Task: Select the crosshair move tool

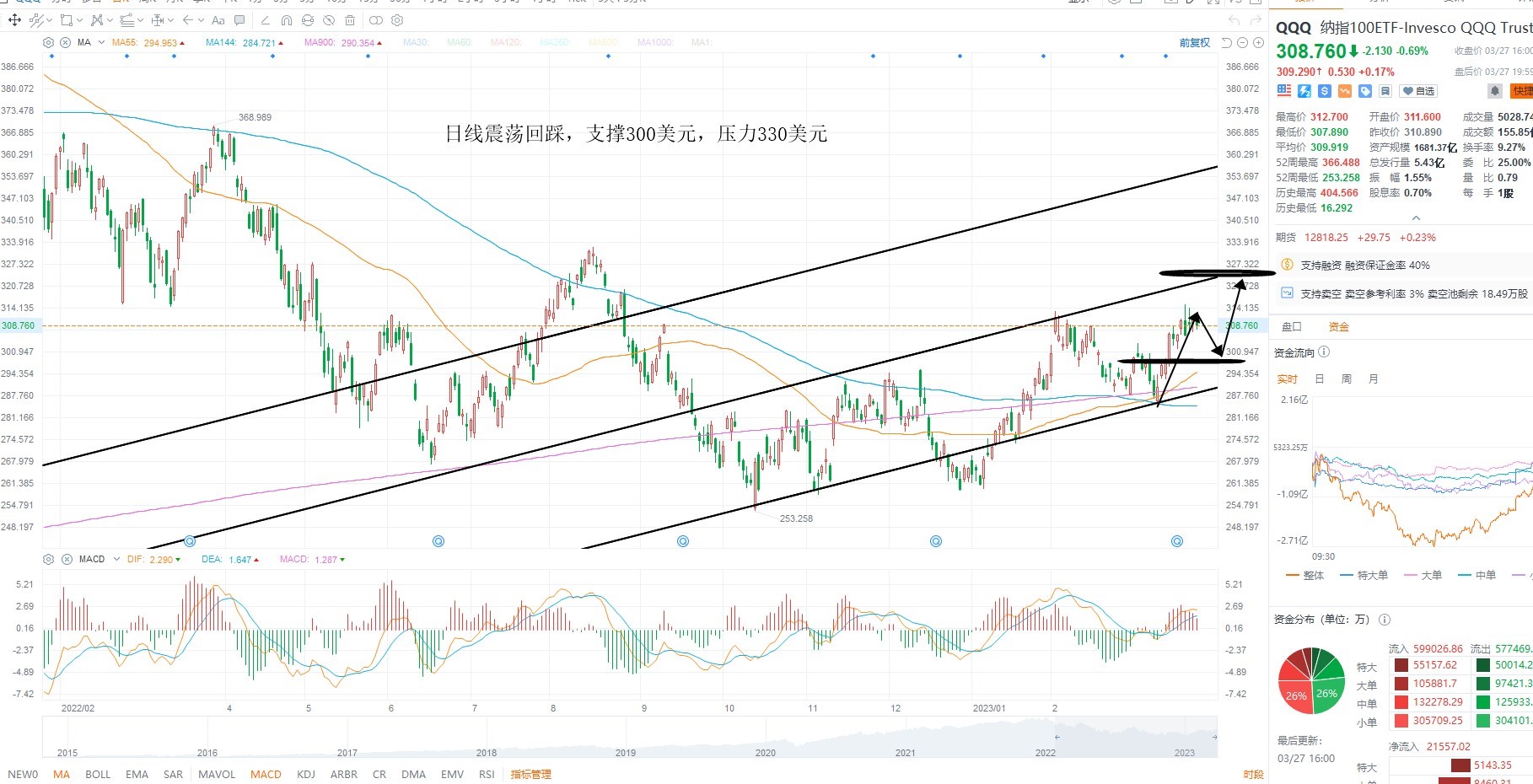Action: [15, 20]
